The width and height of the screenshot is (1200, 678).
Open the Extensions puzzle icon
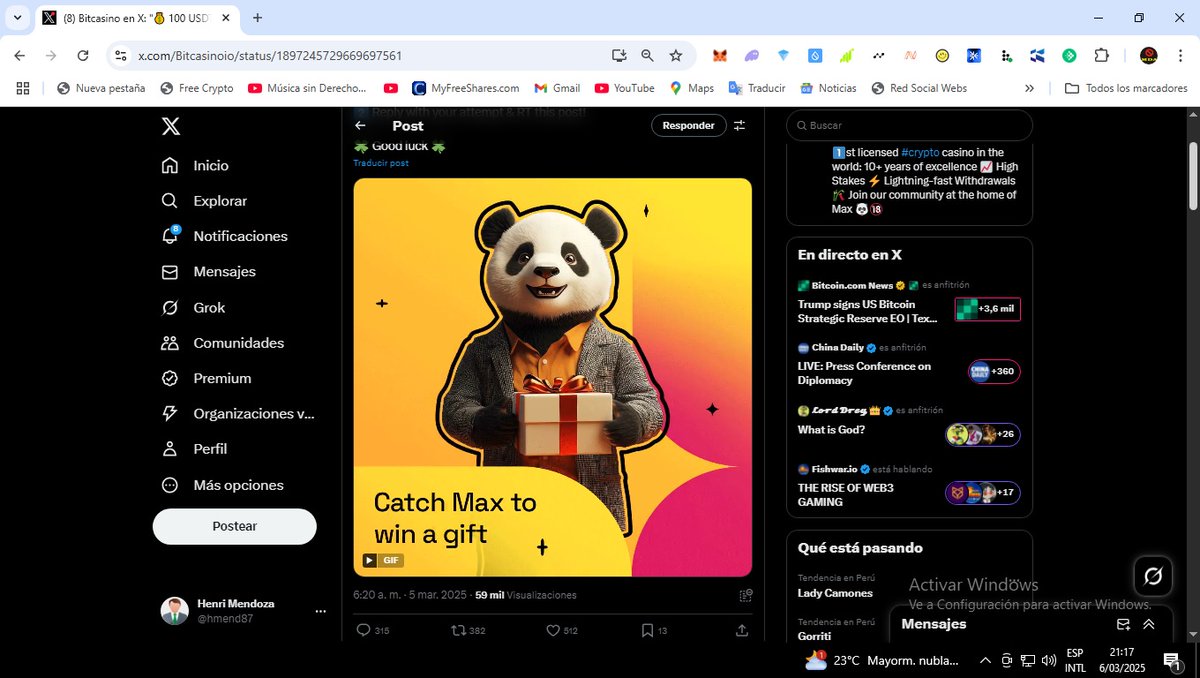[x=1101, y=56]
